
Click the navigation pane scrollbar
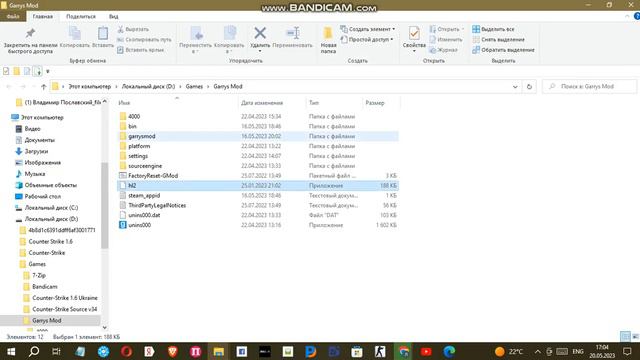(x=104, y=205)
